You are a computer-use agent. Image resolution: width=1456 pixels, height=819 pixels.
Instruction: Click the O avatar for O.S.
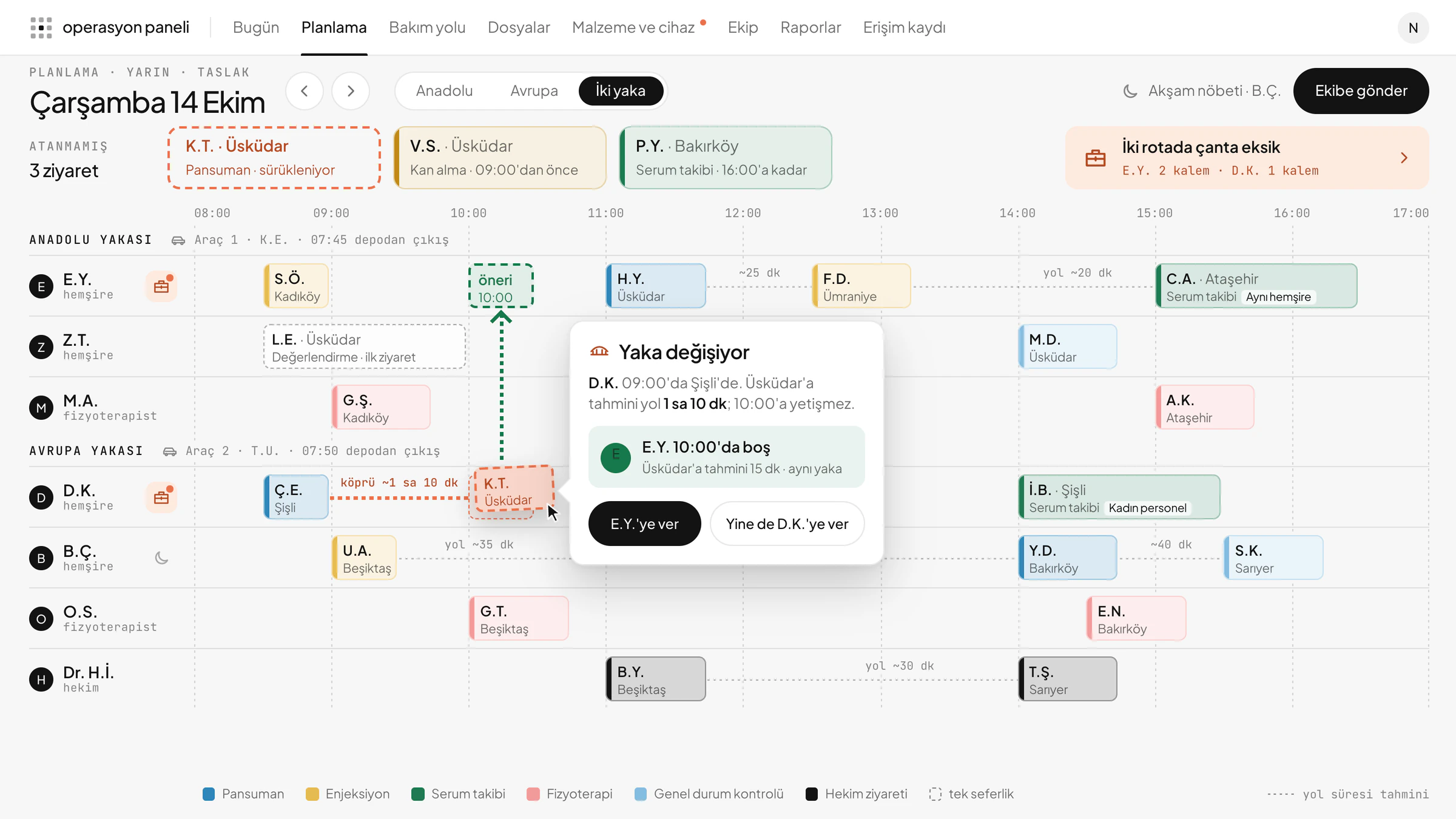41,619
